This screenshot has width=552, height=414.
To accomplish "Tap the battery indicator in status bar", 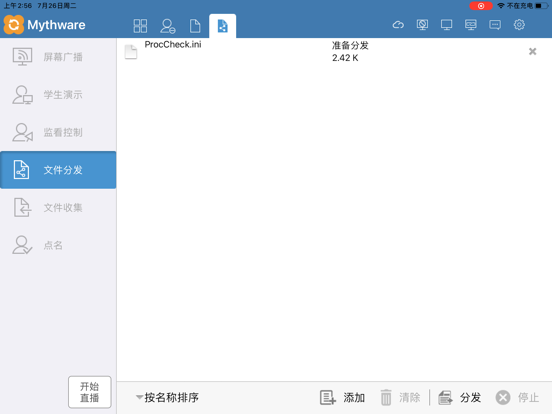I will 541,6.
